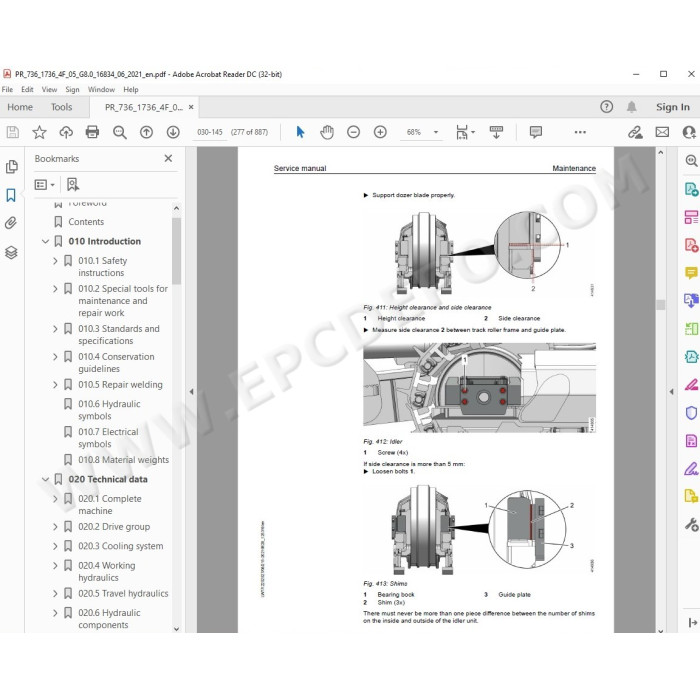Screen dimensions: 700x700
Task: Jump to 010.8 Material weights bookmark
Action: pyautogui.click(x=124, y=460)
